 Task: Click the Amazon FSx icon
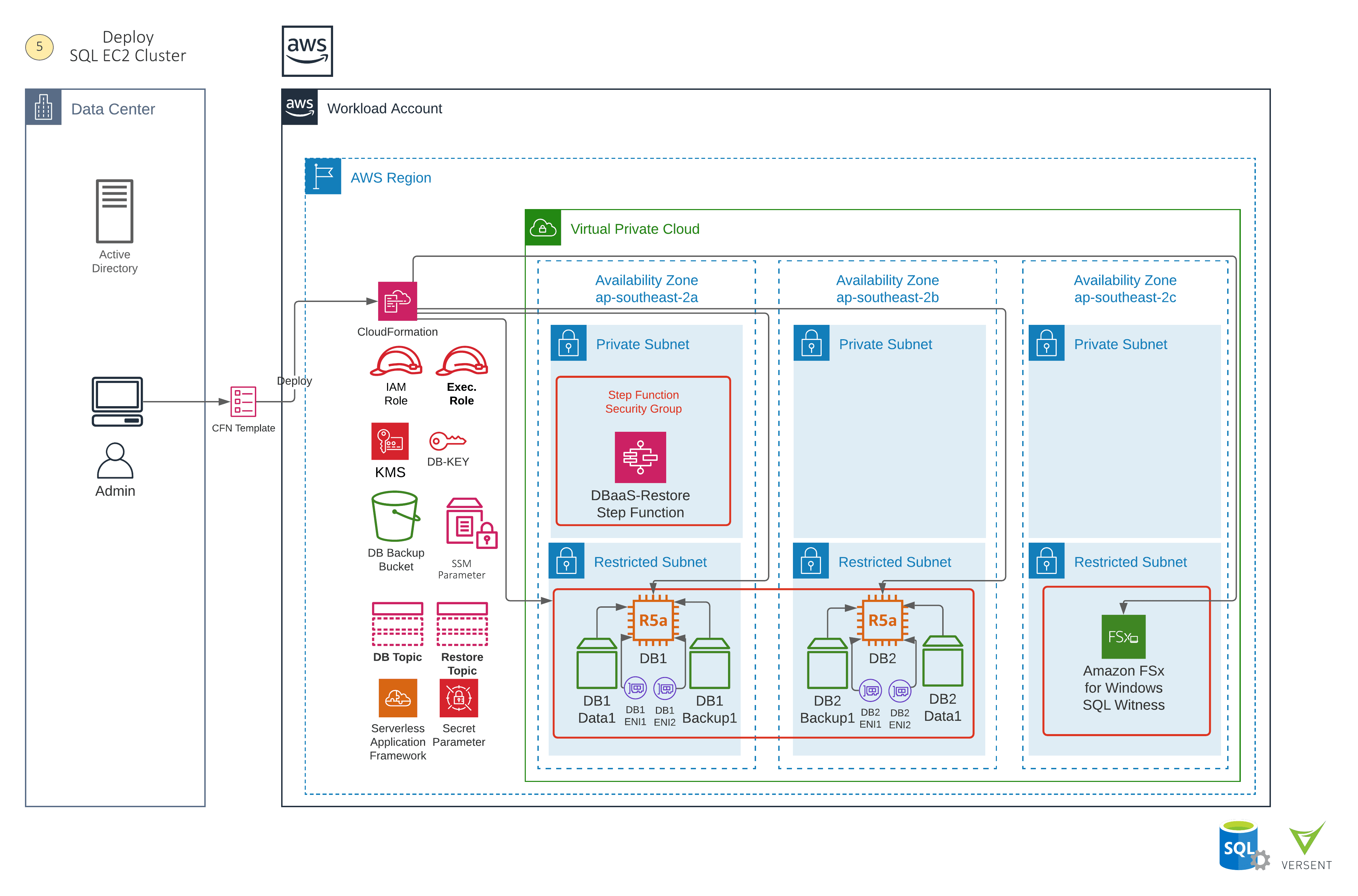pos(1123,637)
